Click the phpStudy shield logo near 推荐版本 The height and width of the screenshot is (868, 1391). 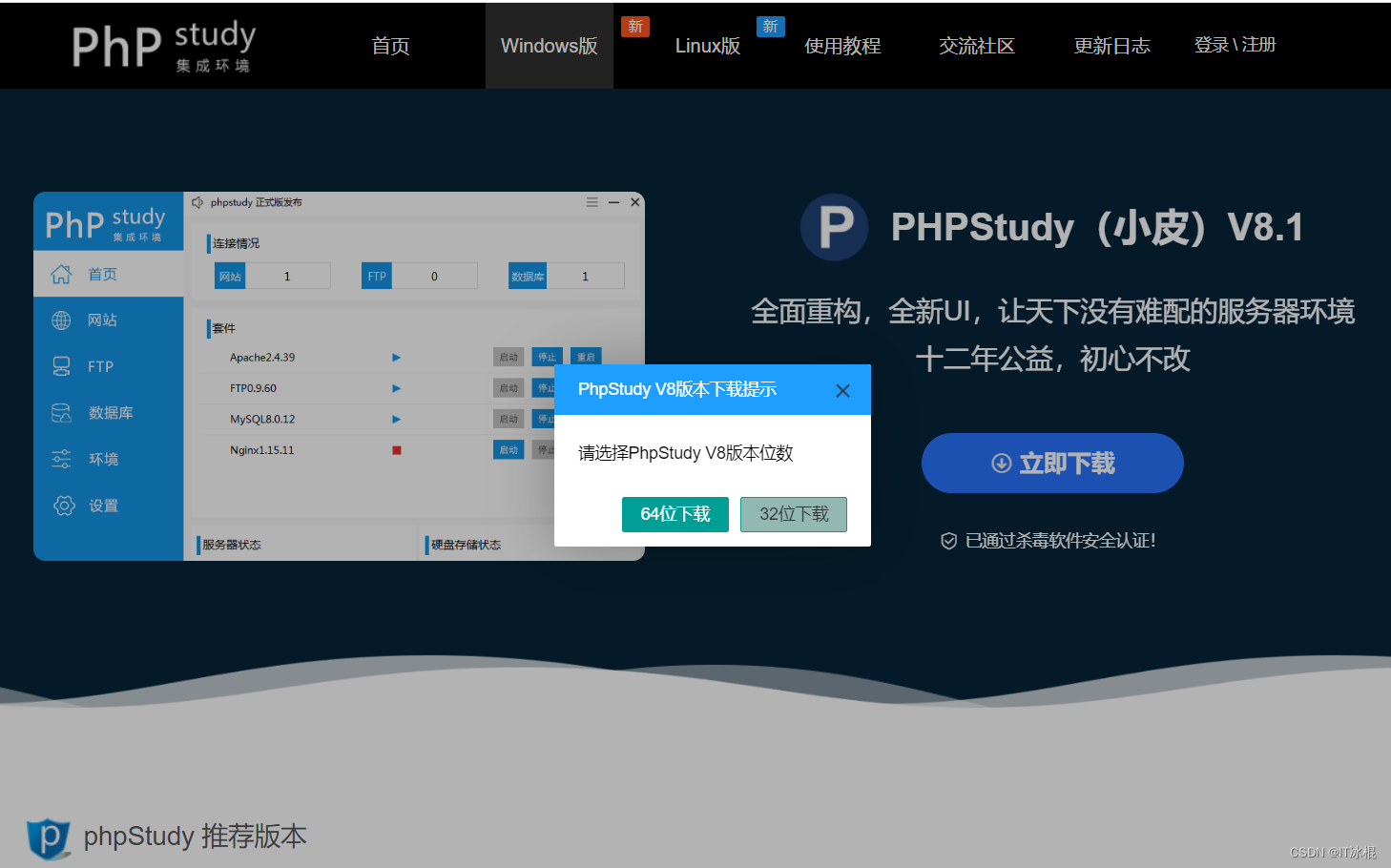pyautogui.click(x=48, y=837)
